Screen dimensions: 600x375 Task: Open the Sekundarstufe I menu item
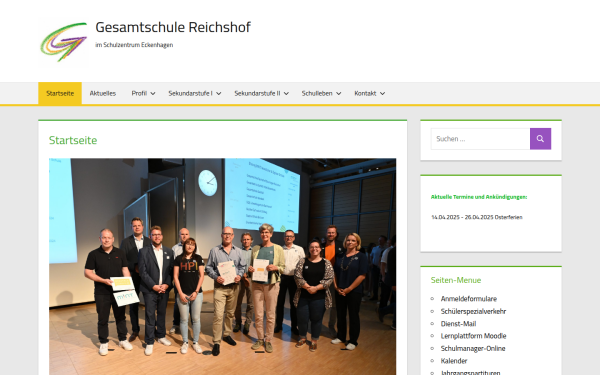[190, 93]
